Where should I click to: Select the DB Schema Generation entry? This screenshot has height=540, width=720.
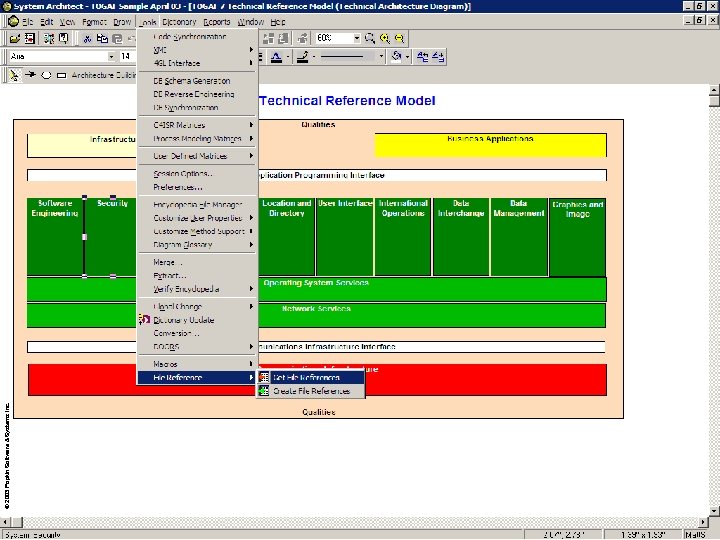[x=191, y=80]
